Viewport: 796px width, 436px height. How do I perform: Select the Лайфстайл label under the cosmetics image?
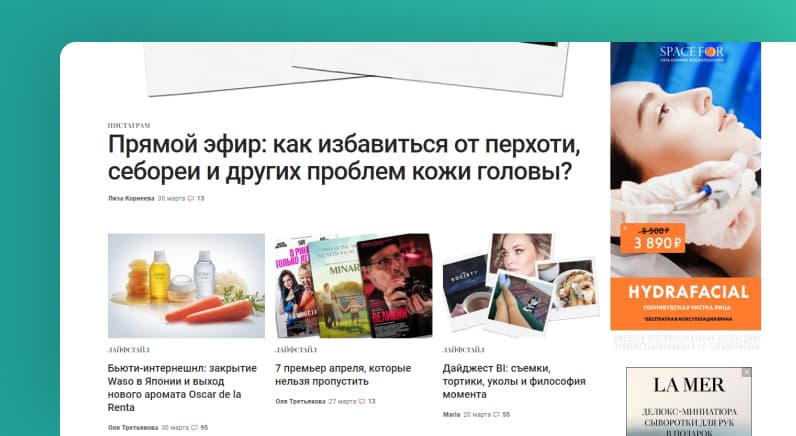point(128,350)
